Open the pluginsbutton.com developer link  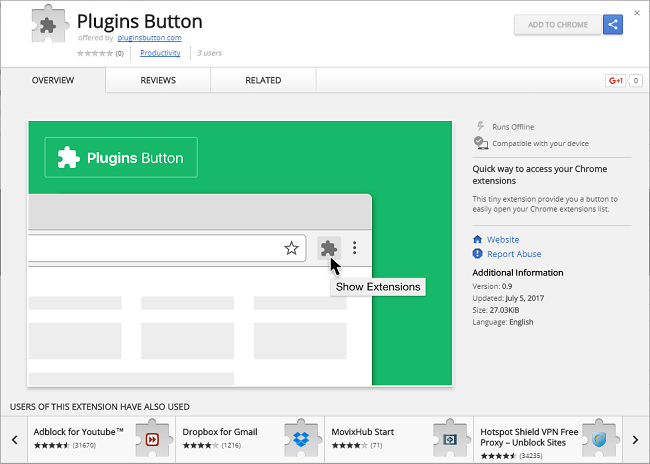pyautogui.click(x=156, y=38)
